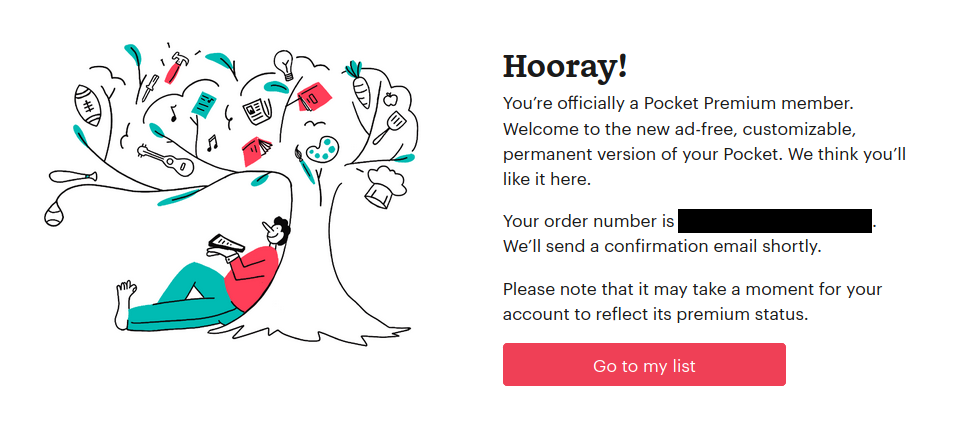Click the baseball bat illustration
Image resolution: width=962 pixels, height=428 pixels.
click(x=73, y=177)
